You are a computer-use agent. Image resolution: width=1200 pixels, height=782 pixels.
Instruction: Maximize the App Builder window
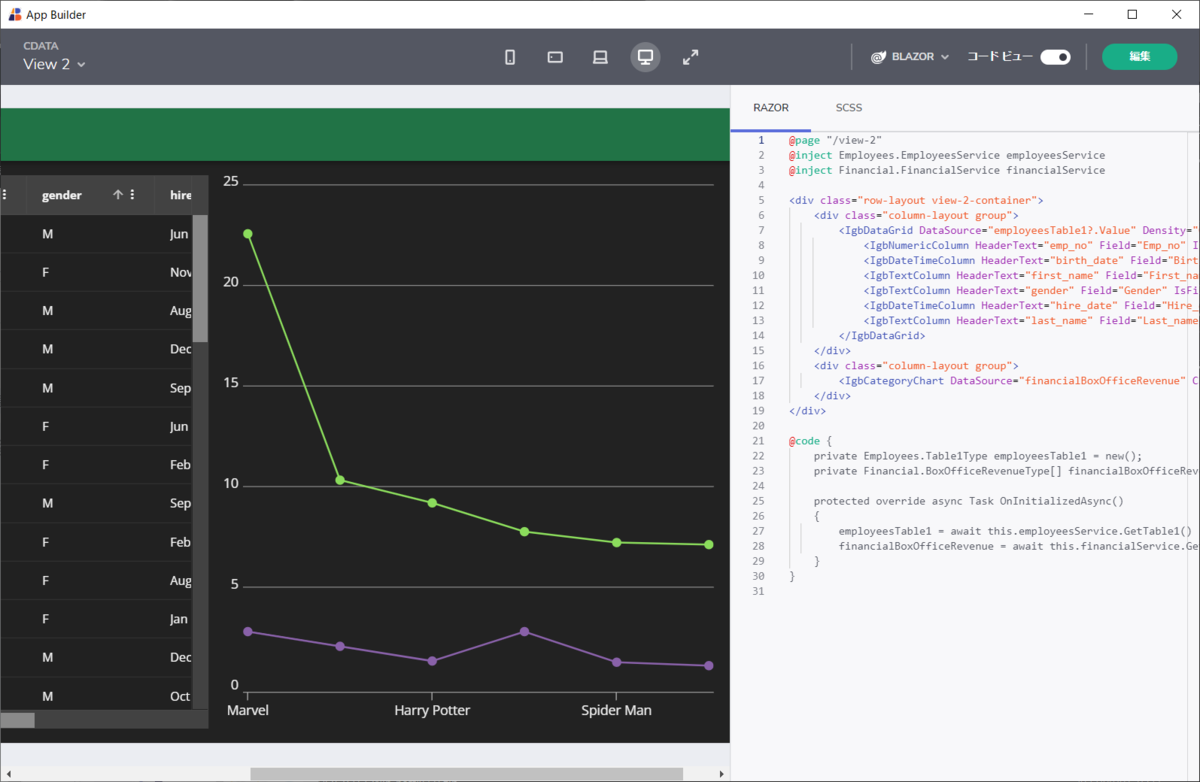pos(1132,14)
